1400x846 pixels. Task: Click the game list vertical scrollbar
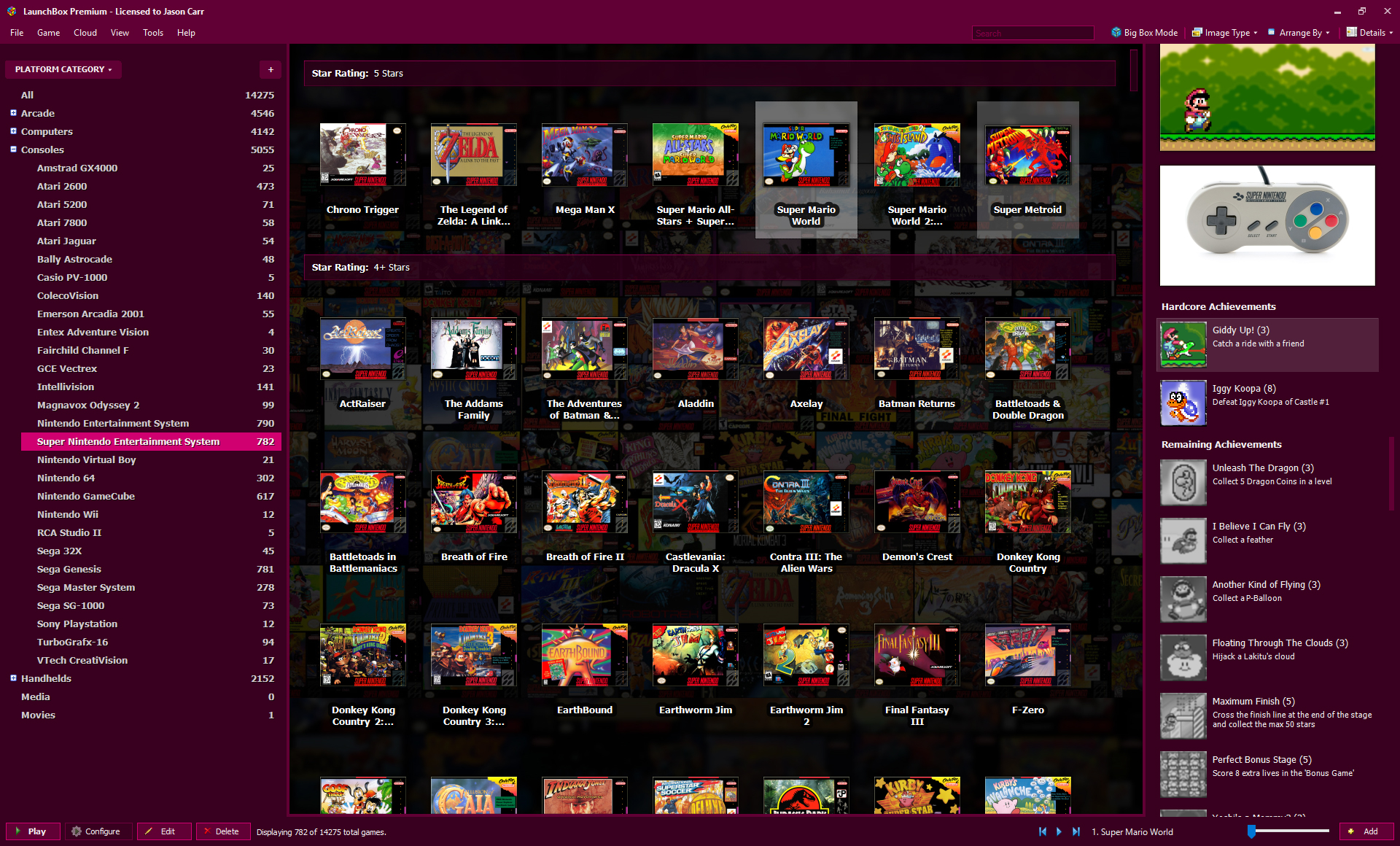click(1134, 71)
